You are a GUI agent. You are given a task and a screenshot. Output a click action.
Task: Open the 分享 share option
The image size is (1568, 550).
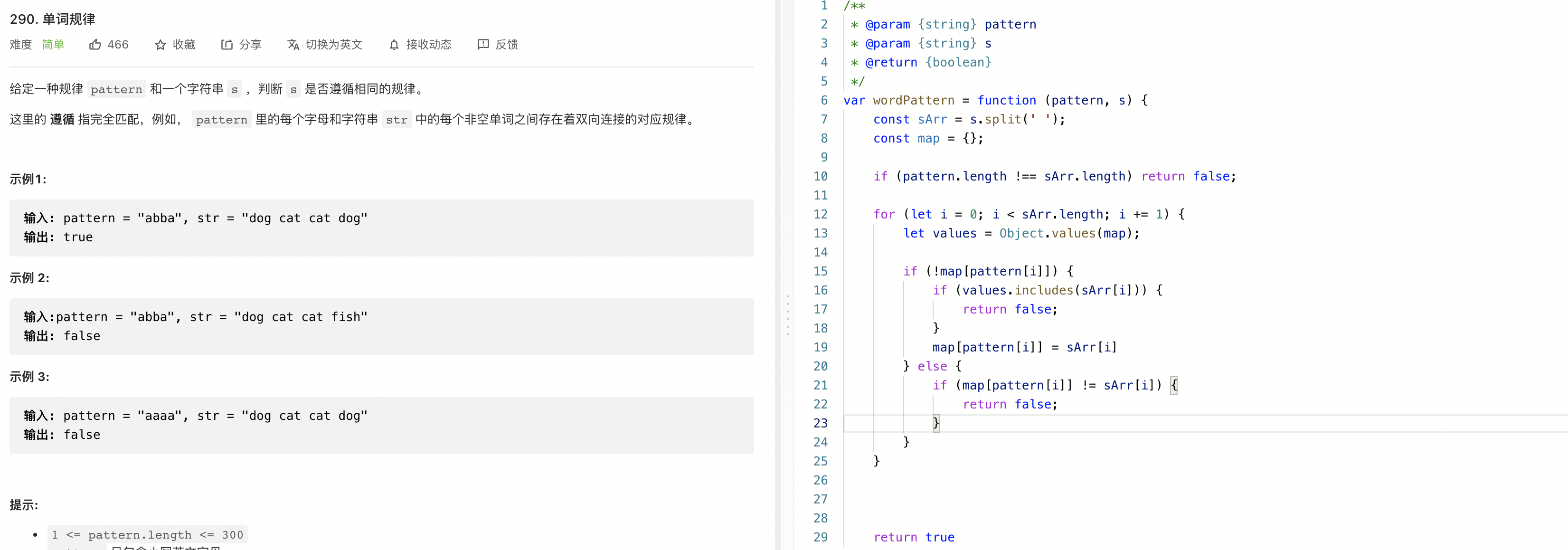pos(250,45)
